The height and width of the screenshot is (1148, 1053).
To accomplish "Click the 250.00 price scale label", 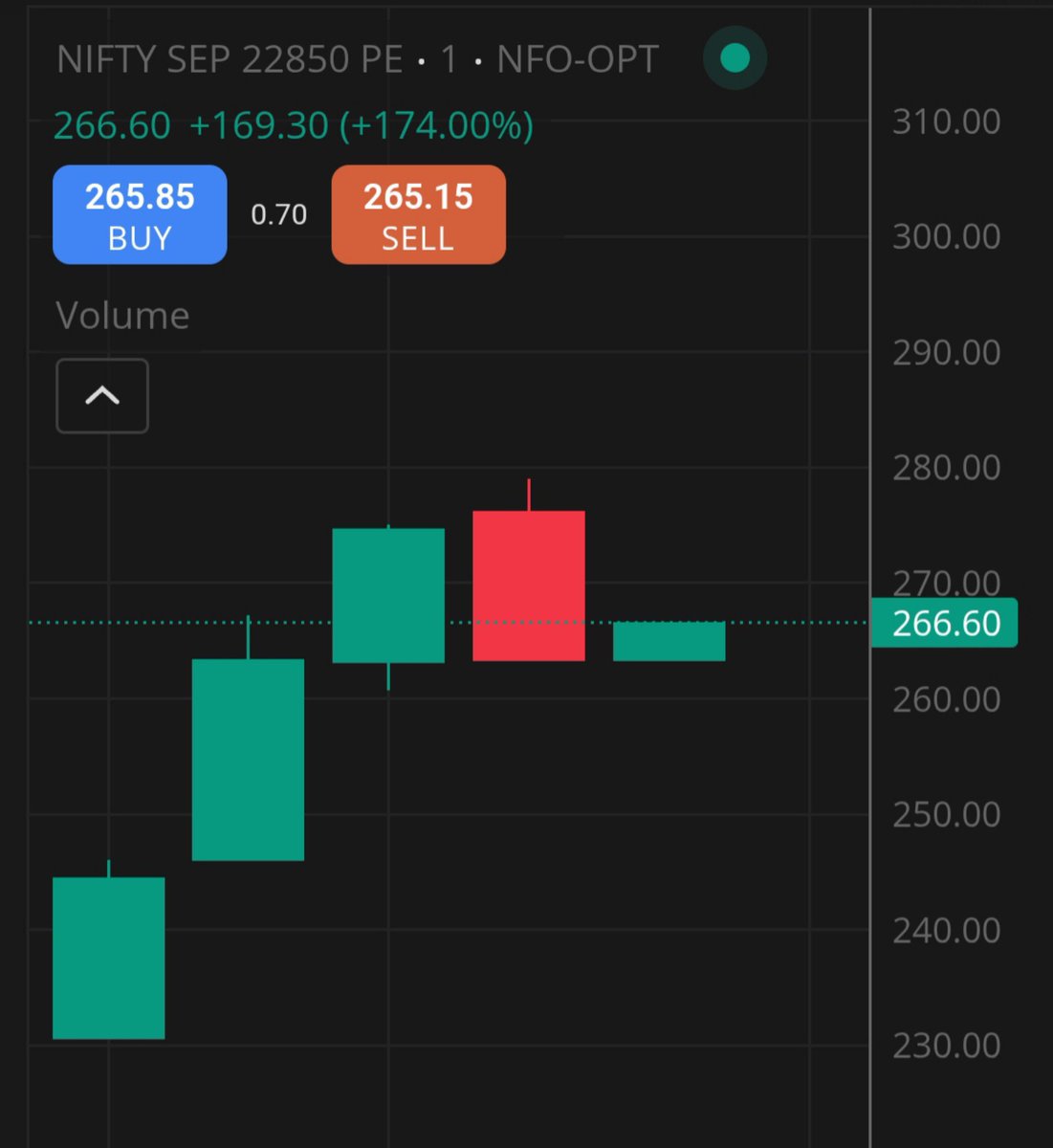I will 946,814.
